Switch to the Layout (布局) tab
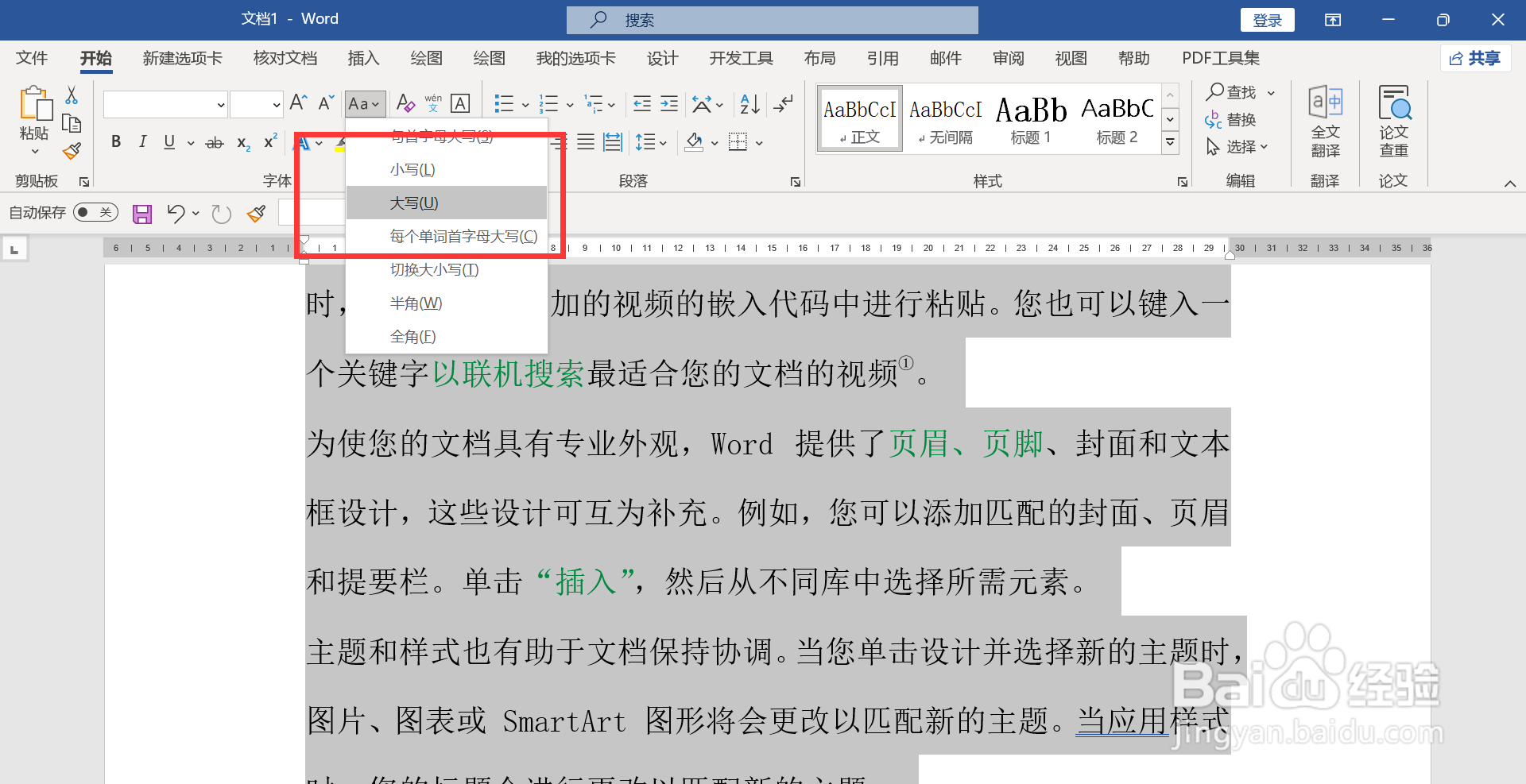 point(819,58)
